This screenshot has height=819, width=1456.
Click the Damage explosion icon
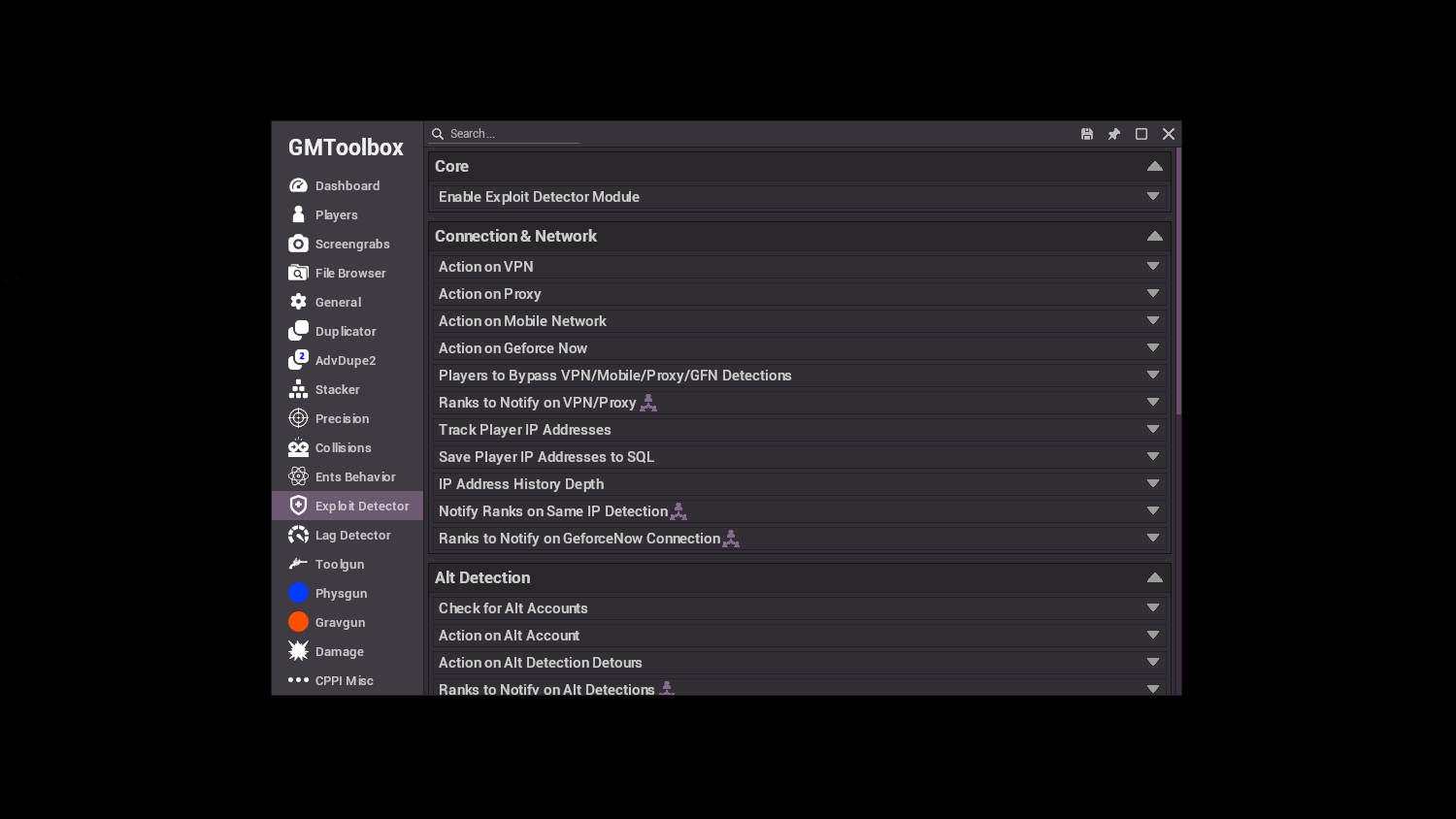298,651
